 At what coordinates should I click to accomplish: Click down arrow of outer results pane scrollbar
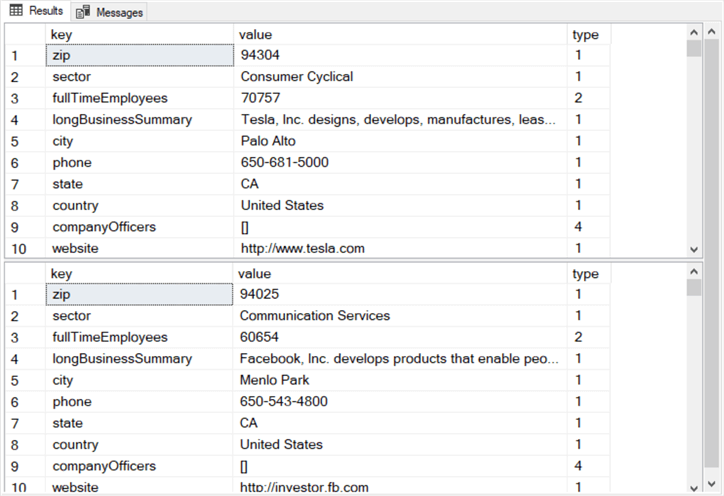tap(712, 484)
